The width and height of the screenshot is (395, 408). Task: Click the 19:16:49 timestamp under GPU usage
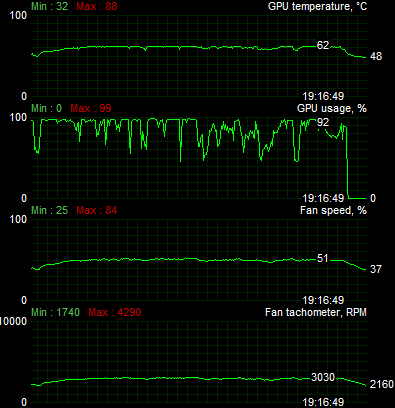[323, 198]
